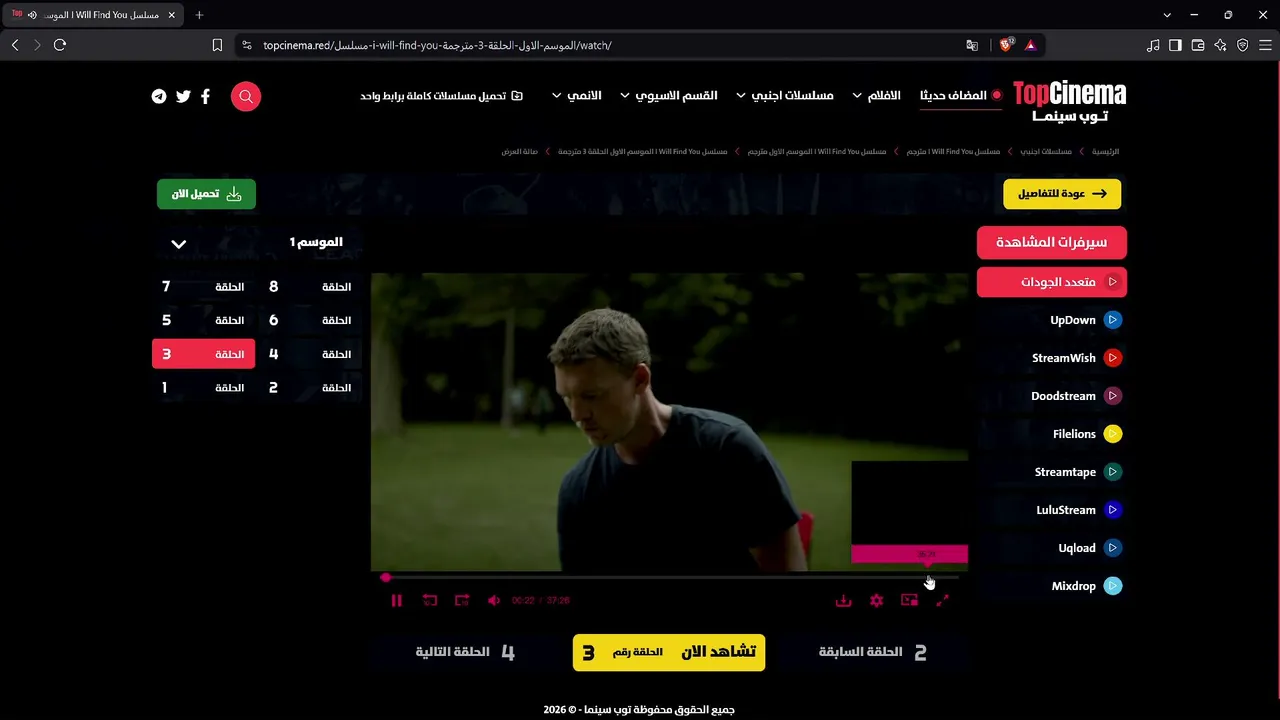Click the green تحميل الان download button
The width and height of the screenshot is (1280, 720).
(x=206, y=194)
